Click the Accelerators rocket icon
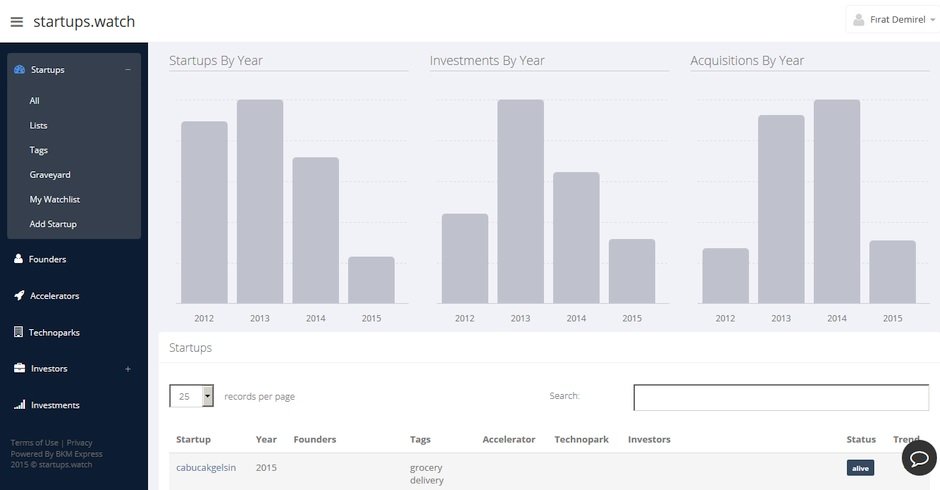The image size is (940, 490). point(19,296)
